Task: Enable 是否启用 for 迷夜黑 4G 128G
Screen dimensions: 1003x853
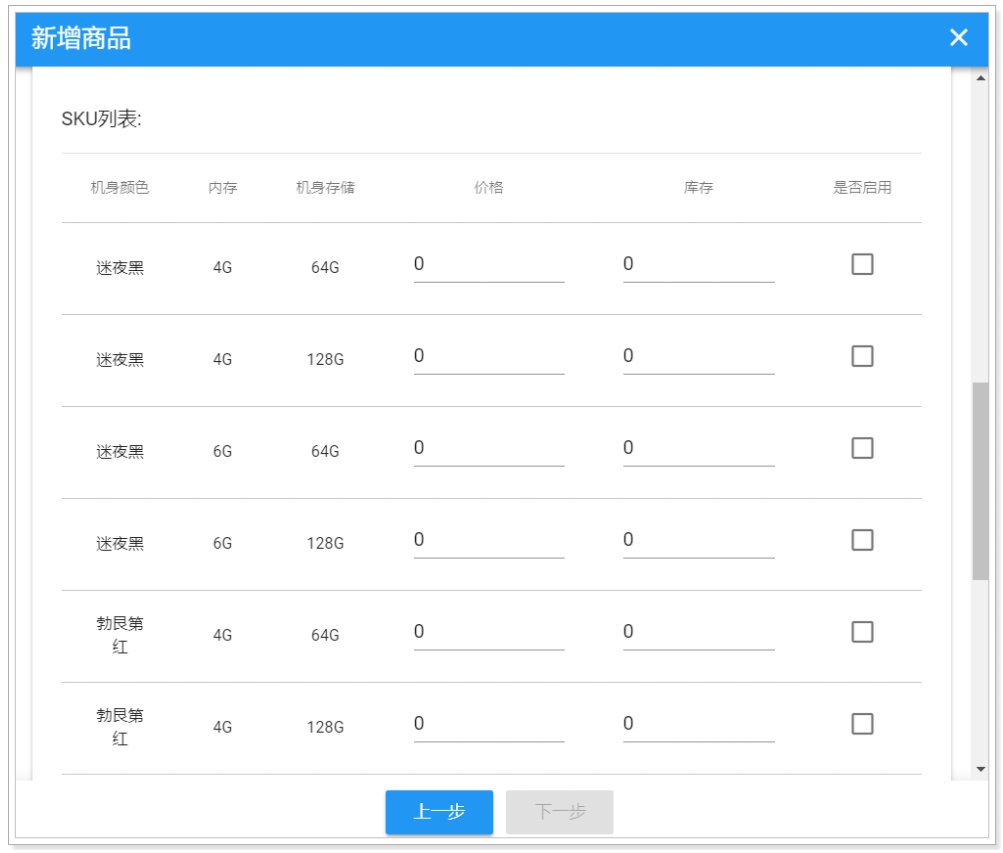Action: coord(861,356)
